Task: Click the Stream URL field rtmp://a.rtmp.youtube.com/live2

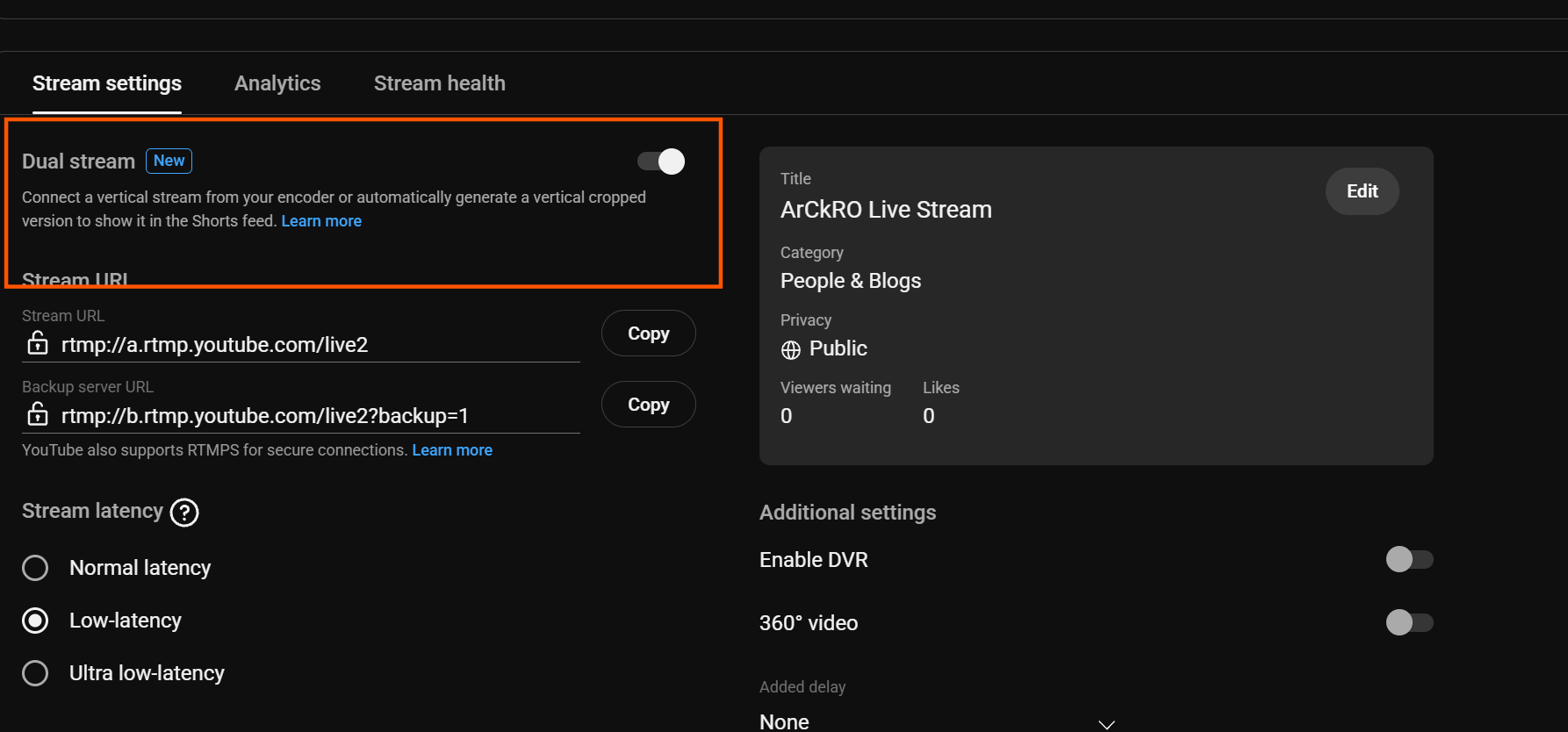Action: tap(301, 345)
